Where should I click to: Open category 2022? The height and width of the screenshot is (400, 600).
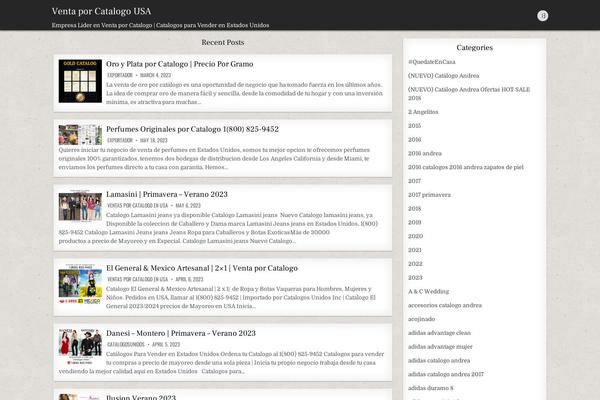click(x=415, y=263)
